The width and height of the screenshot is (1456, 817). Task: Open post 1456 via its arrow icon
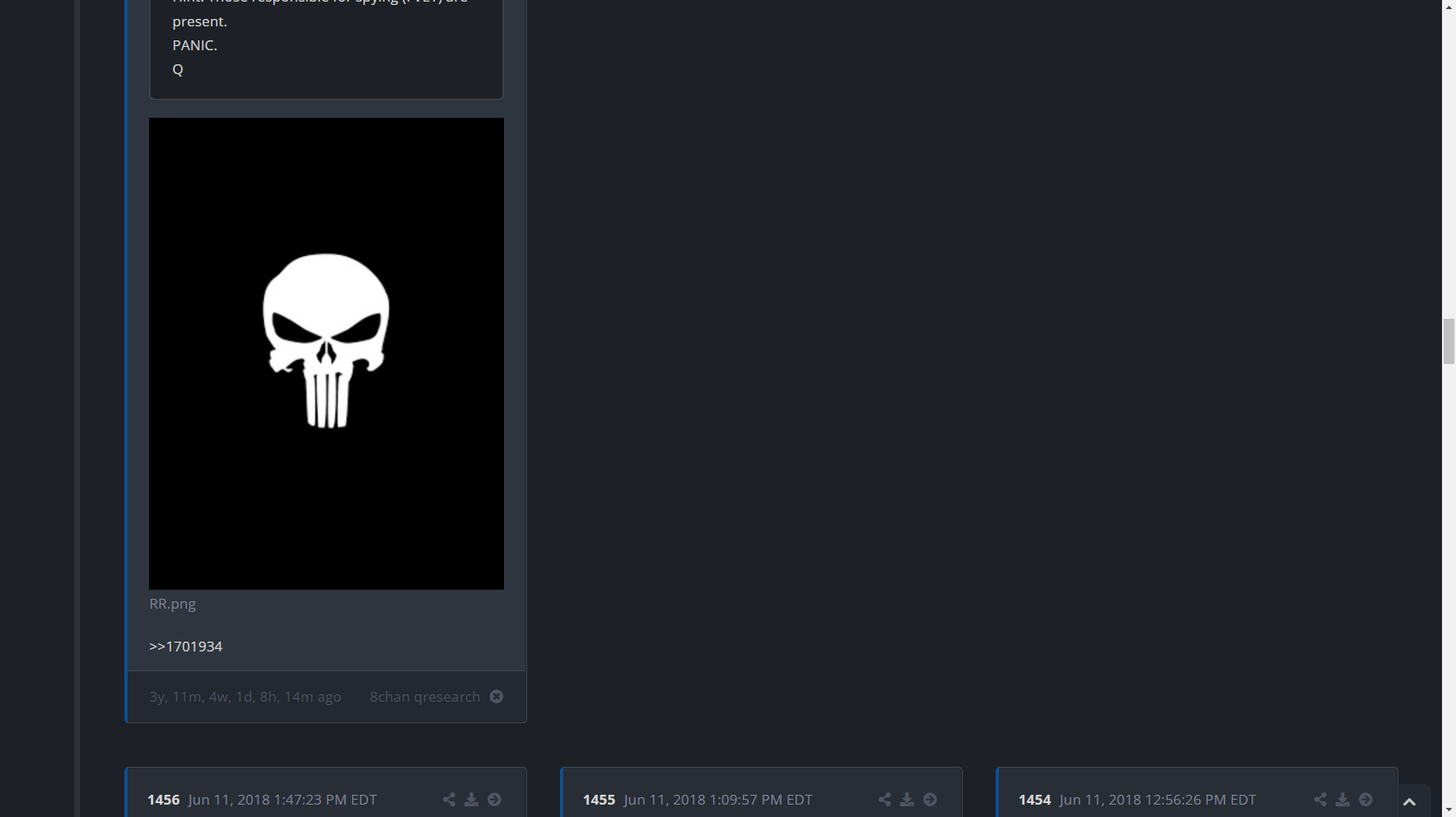point(494,800)
